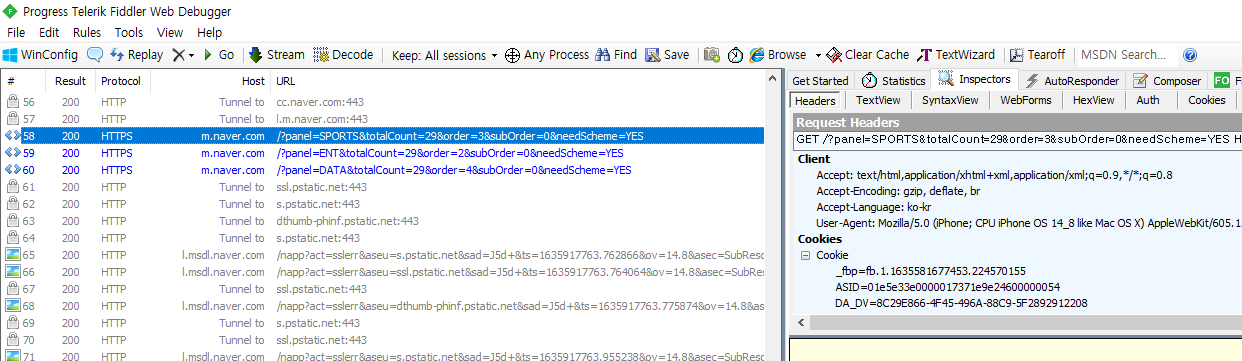Switch to the Get Started tab
The height and width of the screenshot is (361, 1242).
(x=820, y=81)
